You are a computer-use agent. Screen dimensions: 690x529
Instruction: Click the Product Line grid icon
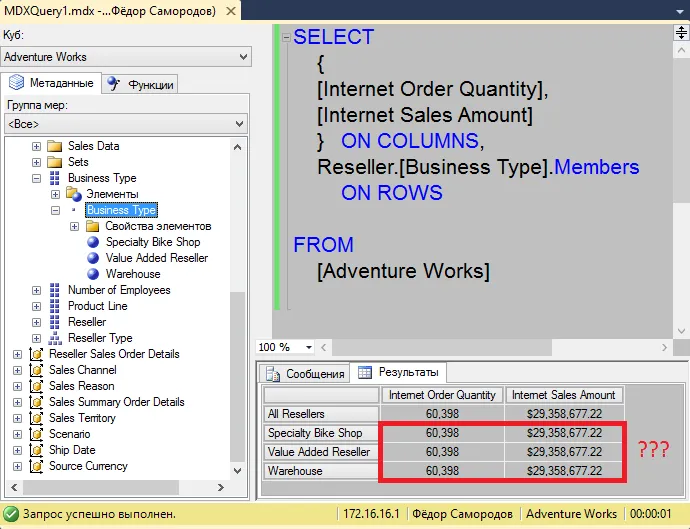pyautogui.click(x=55, y=306)
